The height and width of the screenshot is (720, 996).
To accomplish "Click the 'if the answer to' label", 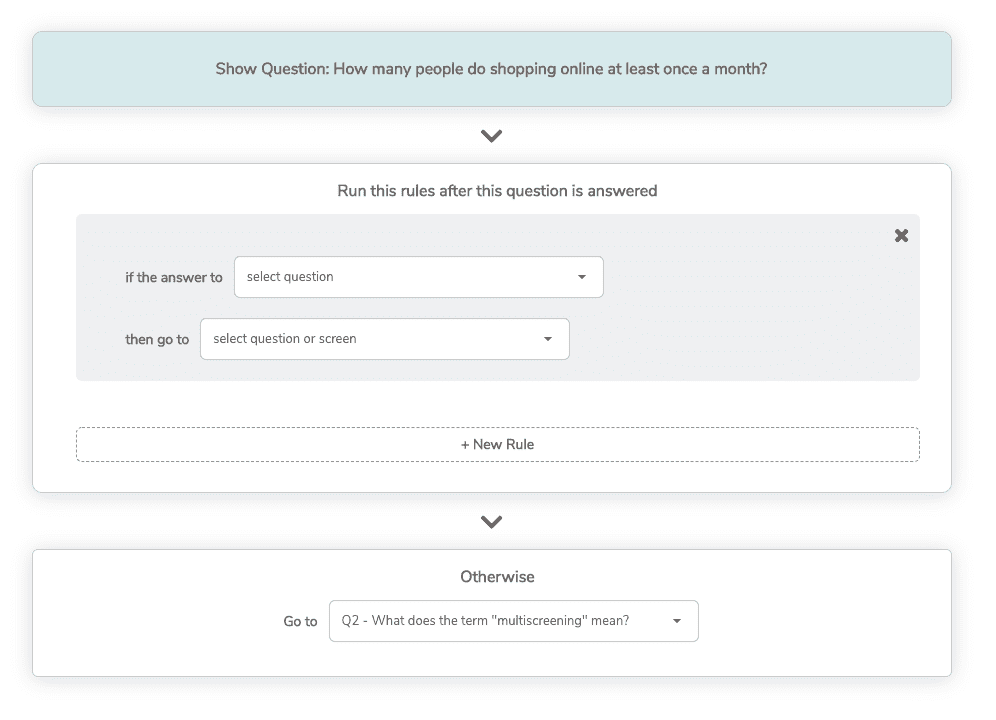I will pyautogui.click(x=173, y=277).
